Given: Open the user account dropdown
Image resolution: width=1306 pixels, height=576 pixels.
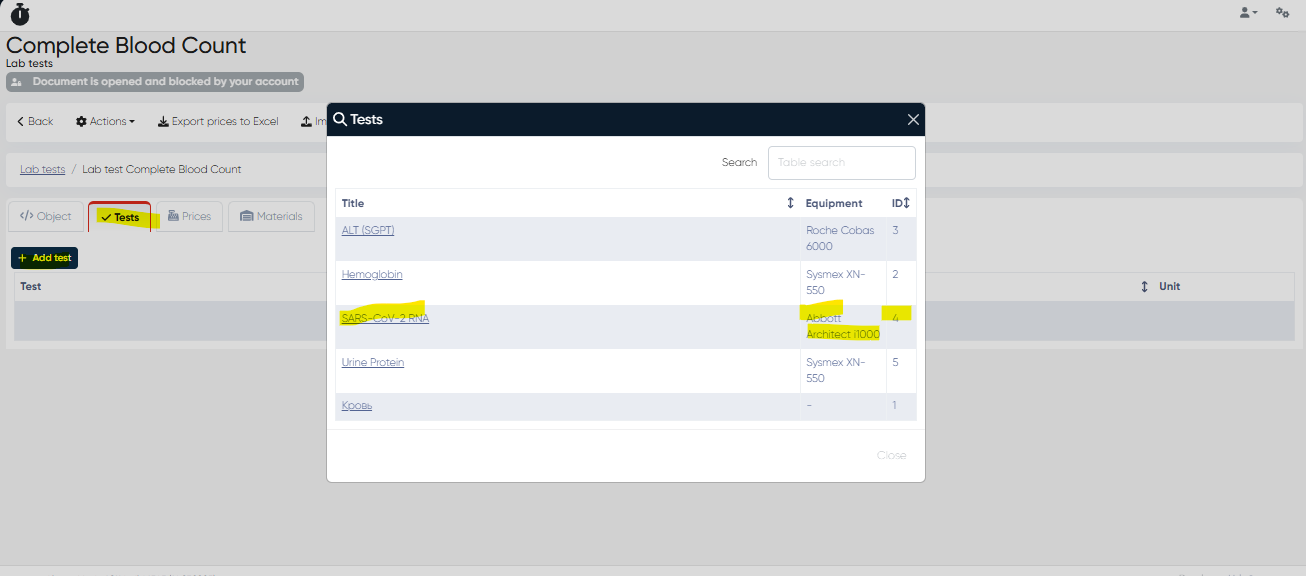Looking at the screenshot, I should tap(1248, 13).
